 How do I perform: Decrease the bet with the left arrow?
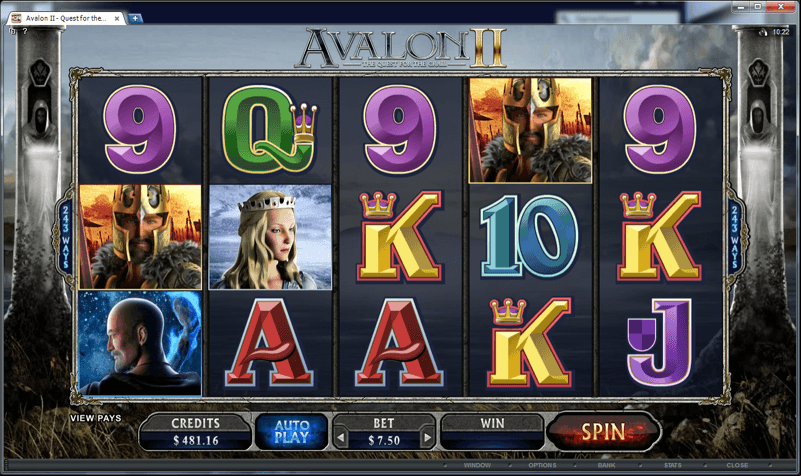(x=341, y=438)
